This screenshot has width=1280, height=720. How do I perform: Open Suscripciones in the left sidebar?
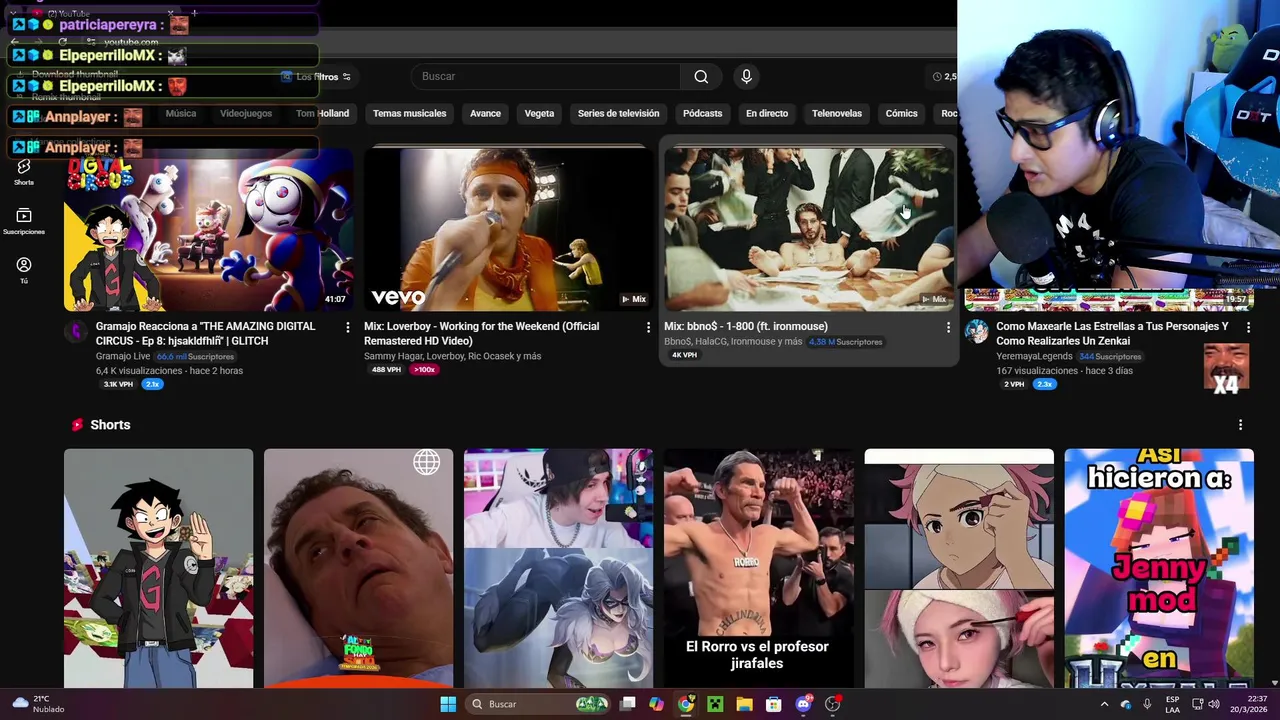coord(24,221)
